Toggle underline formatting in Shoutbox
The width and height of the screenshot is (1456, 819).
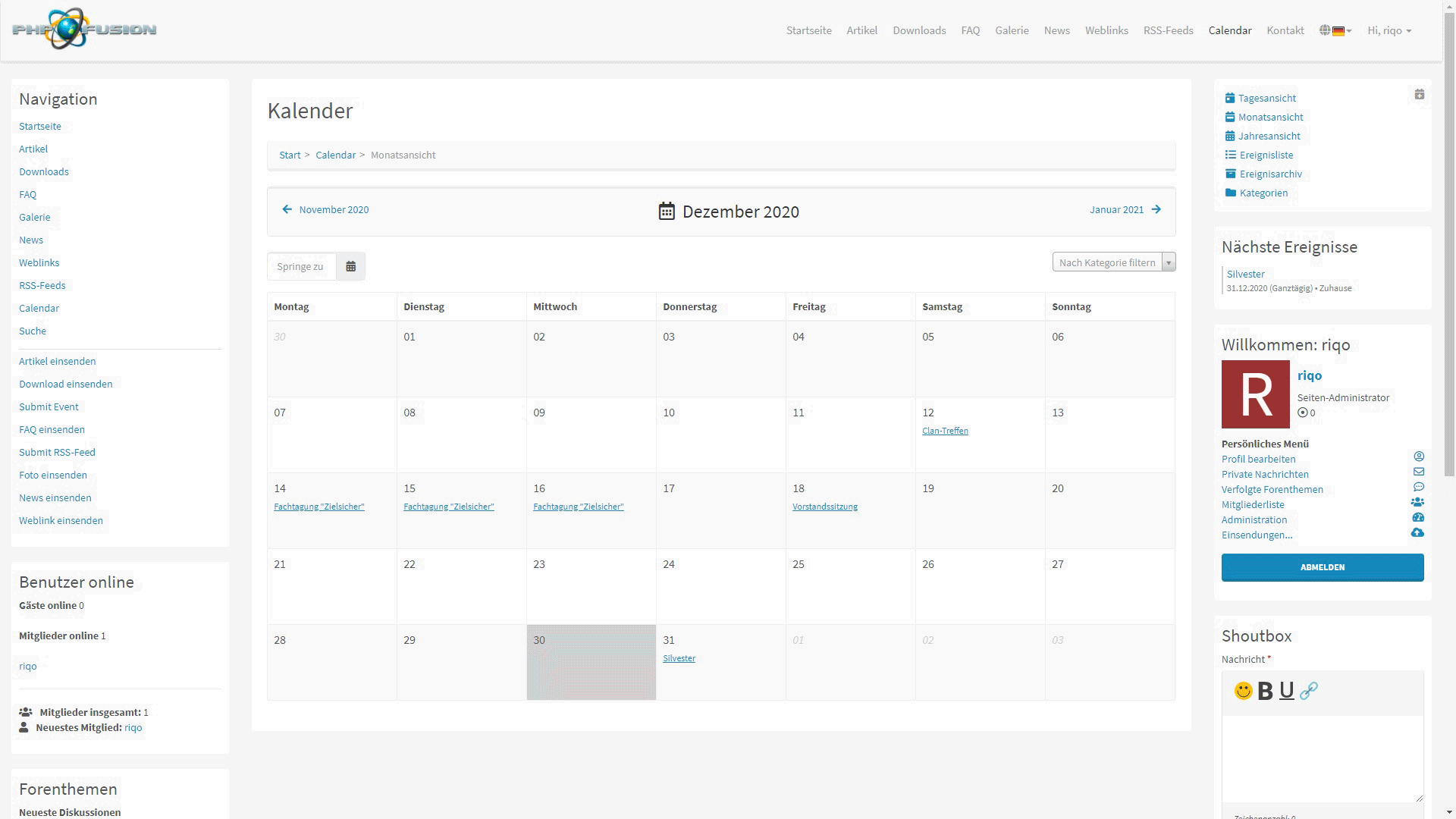point(1286,691)
